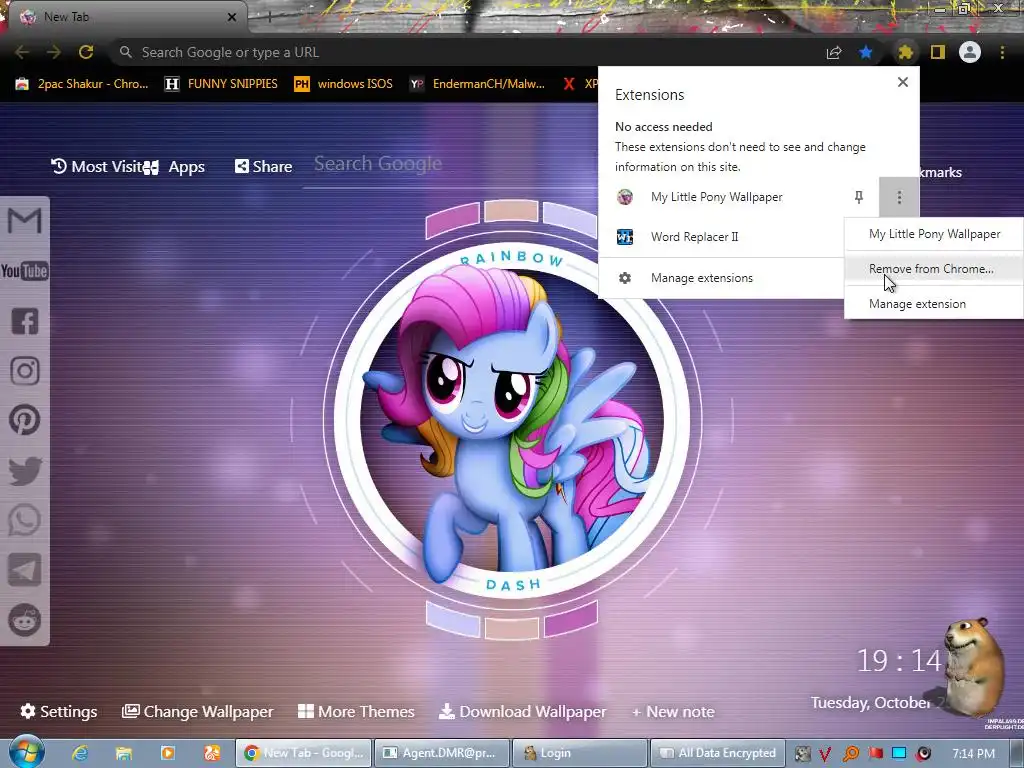This screenshot has height=768, width=1024.
Task: Click the 7:14 PM system clock
Action: (973, 754)
